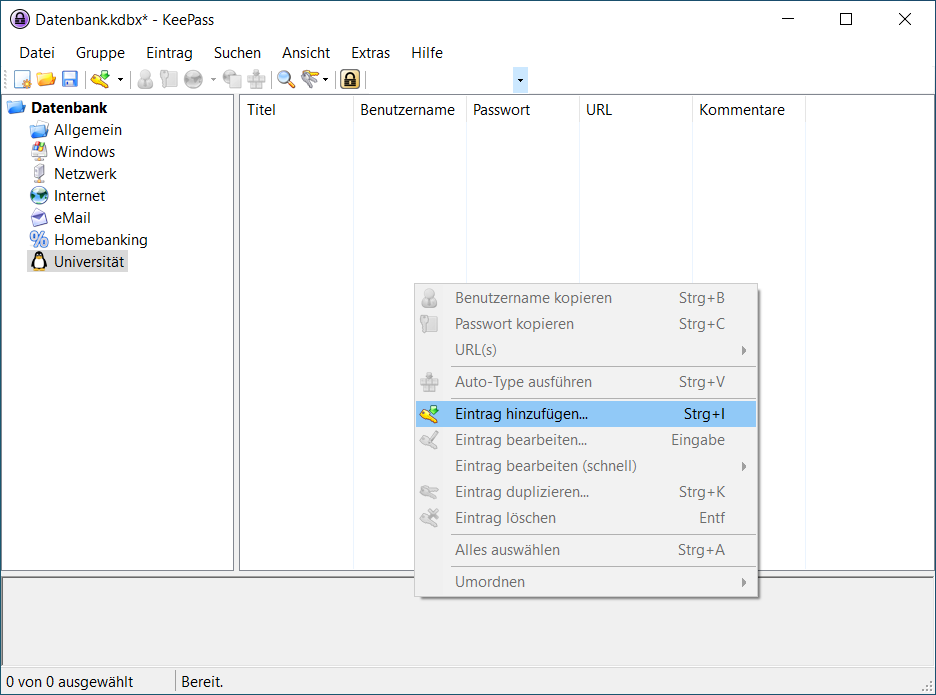
Task: Click the open URL globe toolbar icon
Action: point(193,79)
